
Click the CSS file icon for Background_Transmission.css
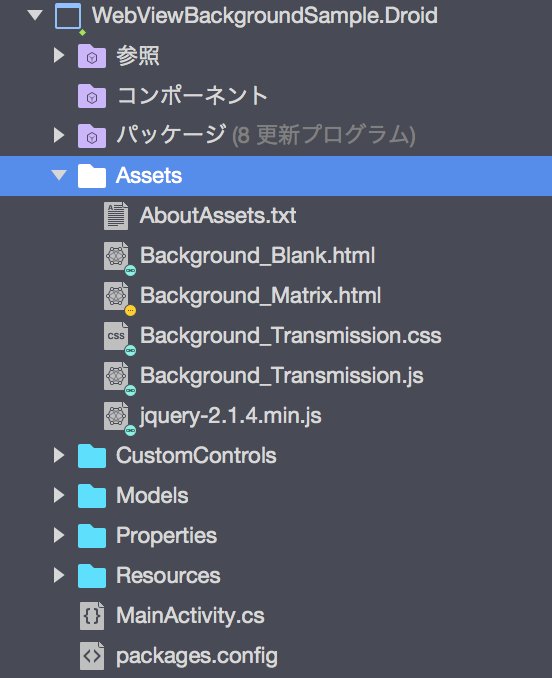116,336
